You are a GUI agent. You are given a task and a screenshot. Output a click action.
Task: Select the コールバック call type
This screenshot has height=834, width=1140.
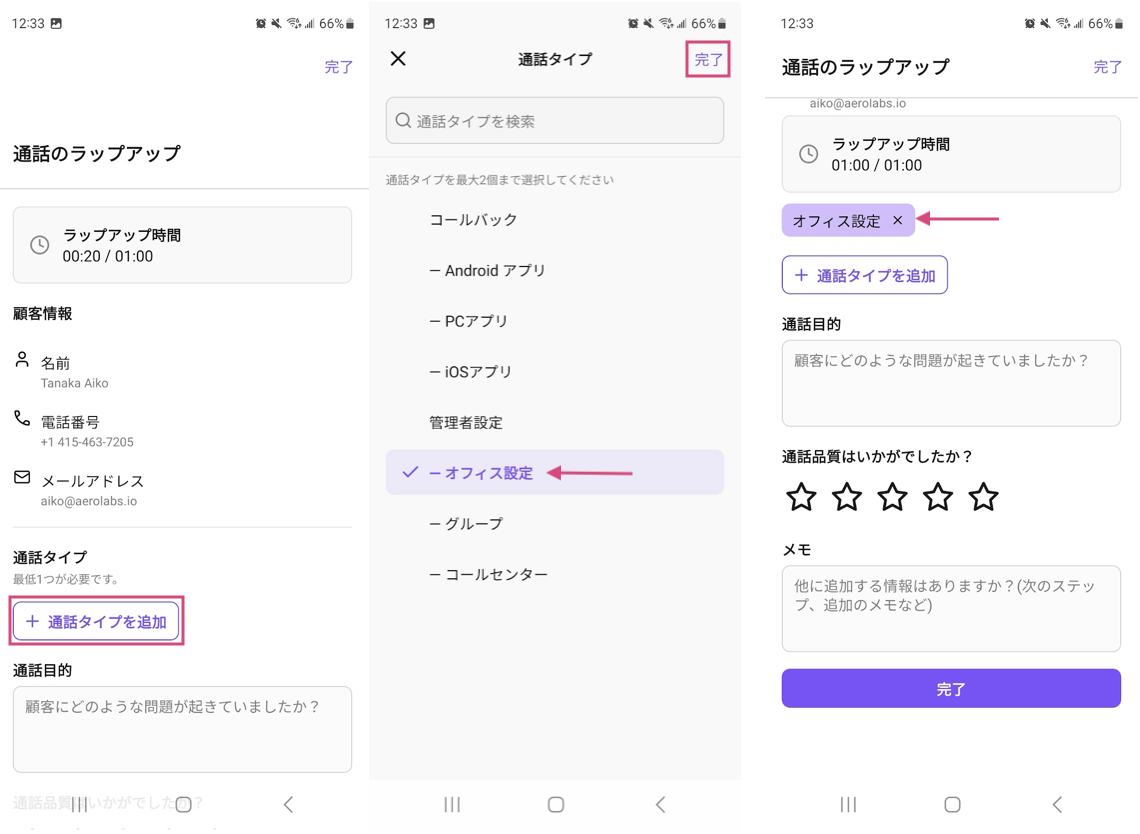[x=473, y=220]
